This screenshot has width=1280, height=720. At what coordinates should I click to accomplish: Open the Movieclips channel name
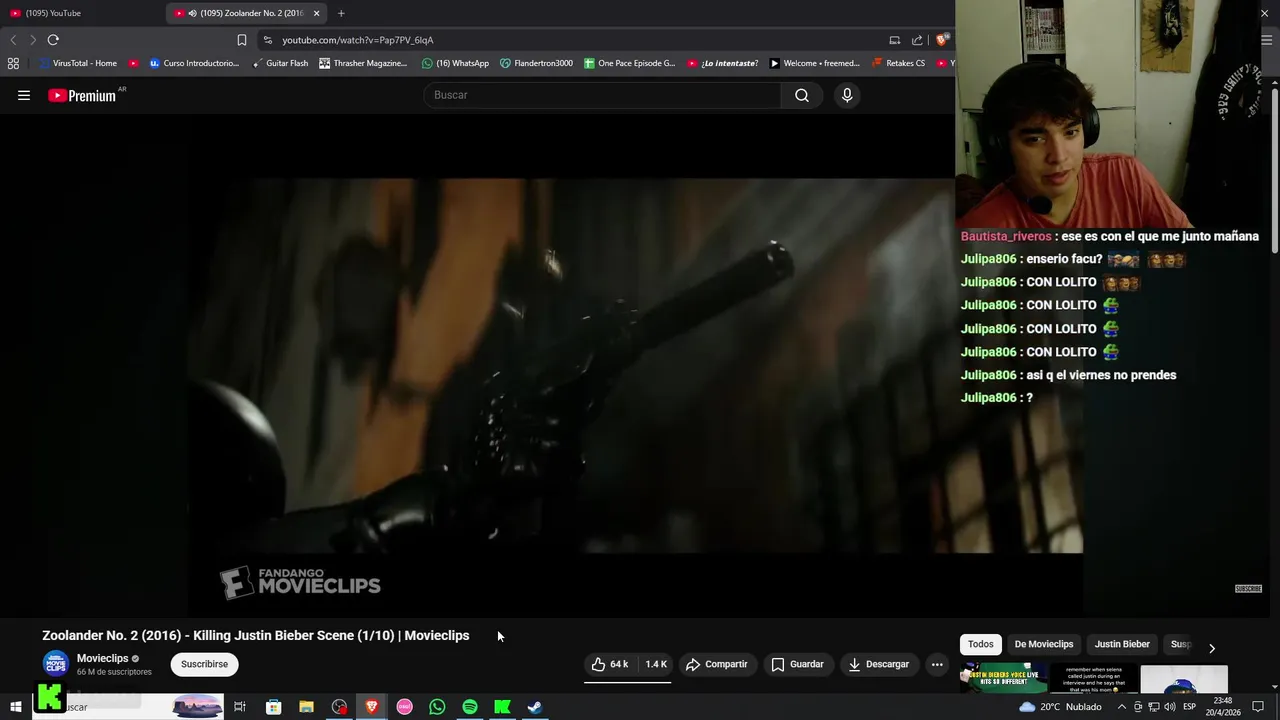(x=102, y=658)
